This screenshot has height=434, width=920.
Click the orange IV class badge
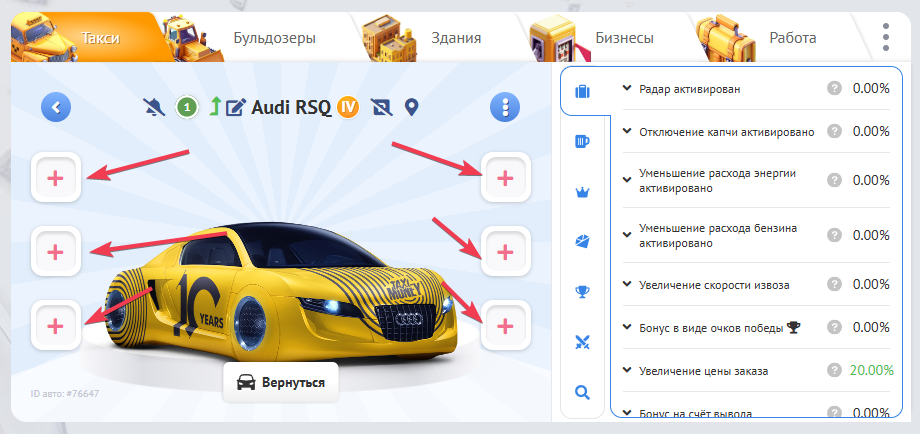pyautogui.click(x=347, y=106)
